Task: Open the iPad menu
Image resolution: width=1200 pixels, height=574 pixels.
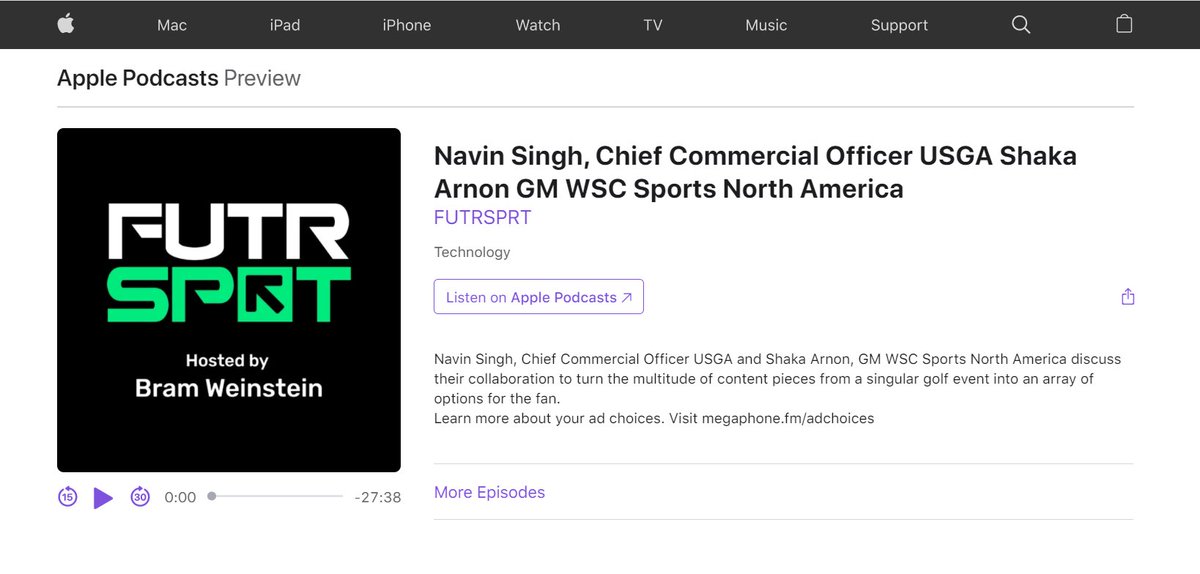Action: (x=285, y=25)
